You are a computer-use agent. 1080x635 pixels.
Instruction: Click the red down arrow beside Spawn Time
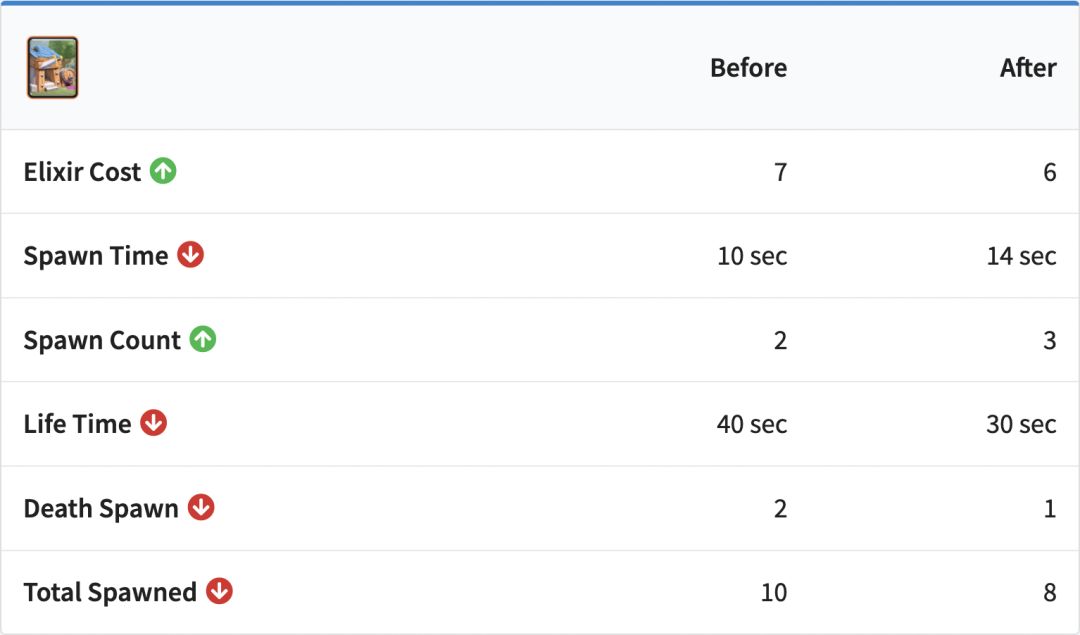(190, 255)
